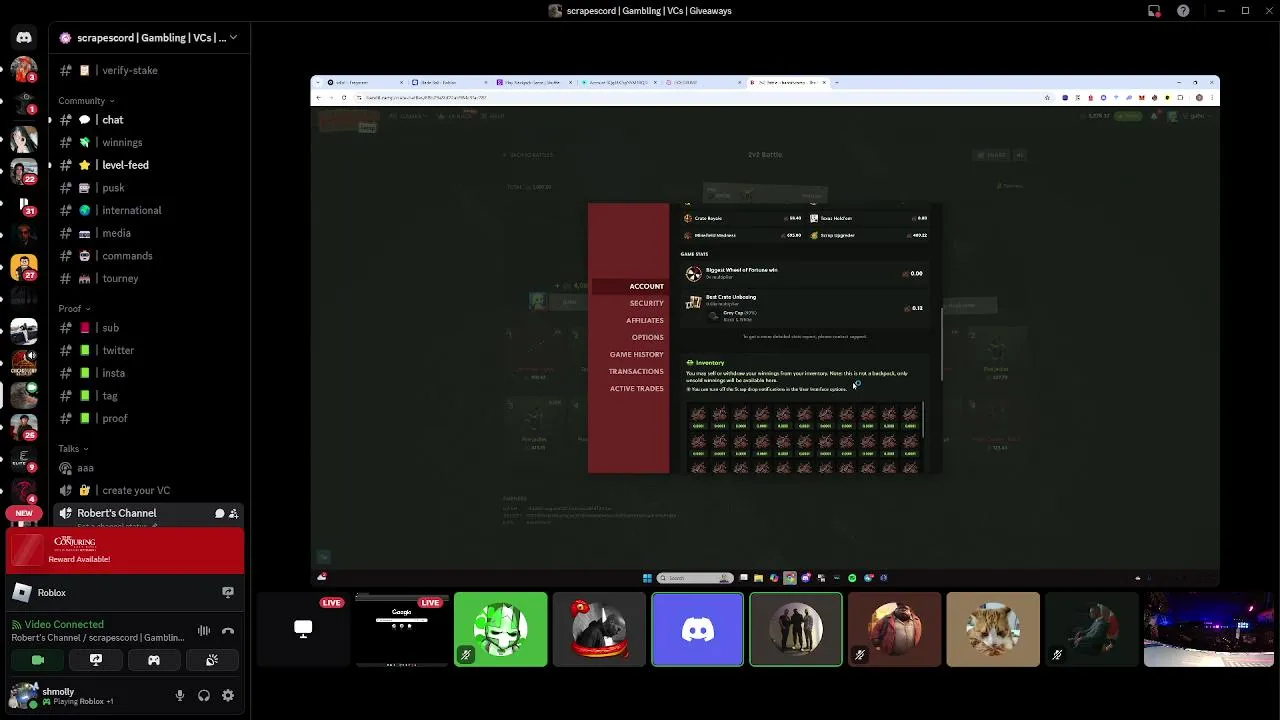Click the shmolly user avatar
The width and height of the screenshot is (1280, 720).
pyautogui.click(x=24, y=695)
